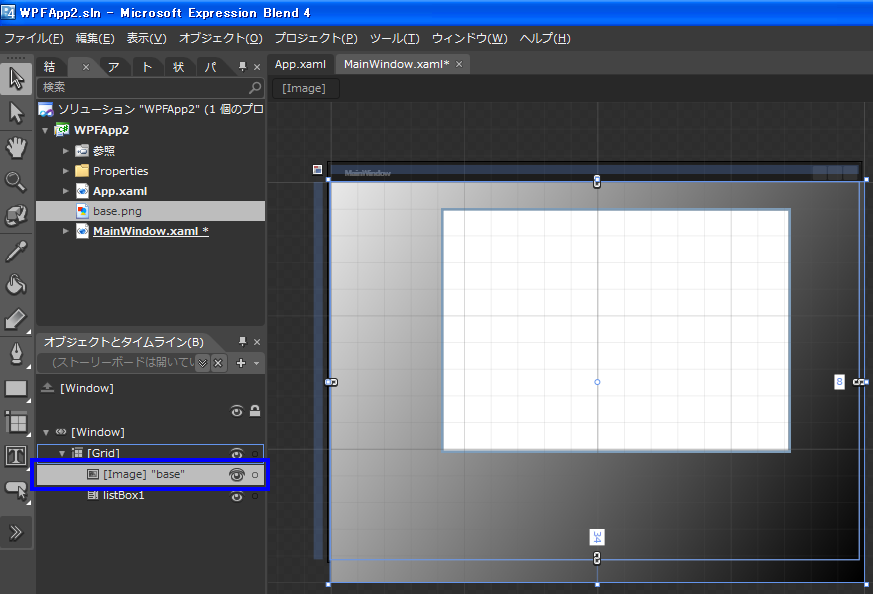
Task: Lock the Grid element
Action: tap(255, 454)
